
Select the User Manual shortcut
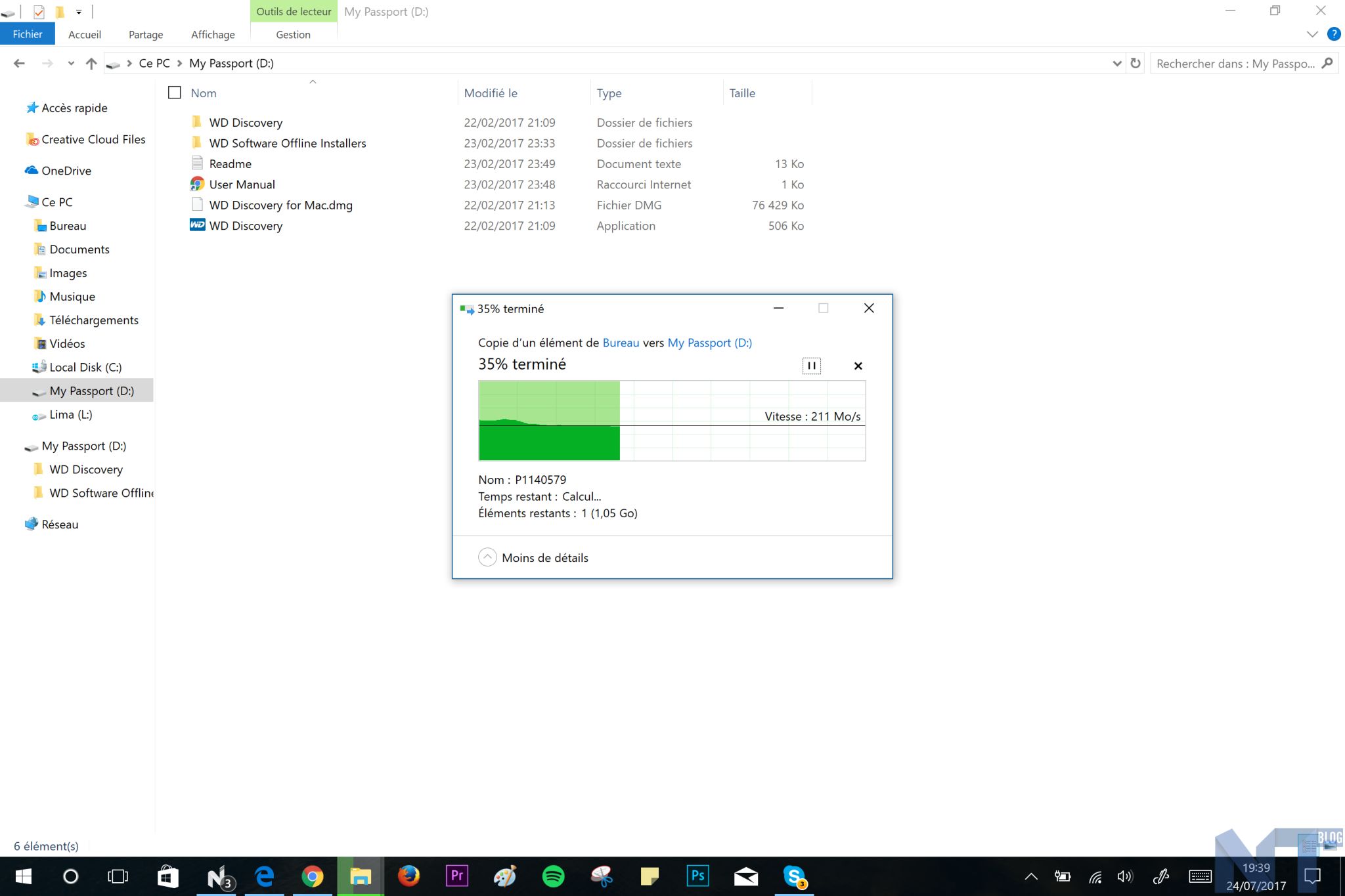242,184
